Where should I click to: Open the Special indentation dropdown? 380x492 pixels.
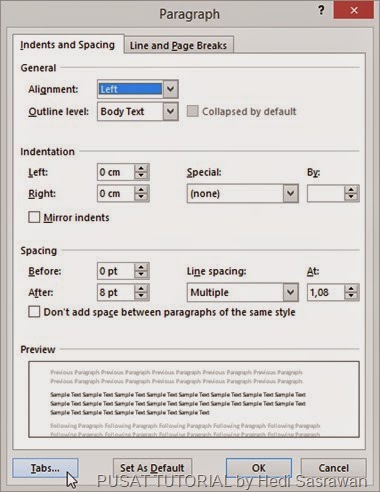point(290,193)
